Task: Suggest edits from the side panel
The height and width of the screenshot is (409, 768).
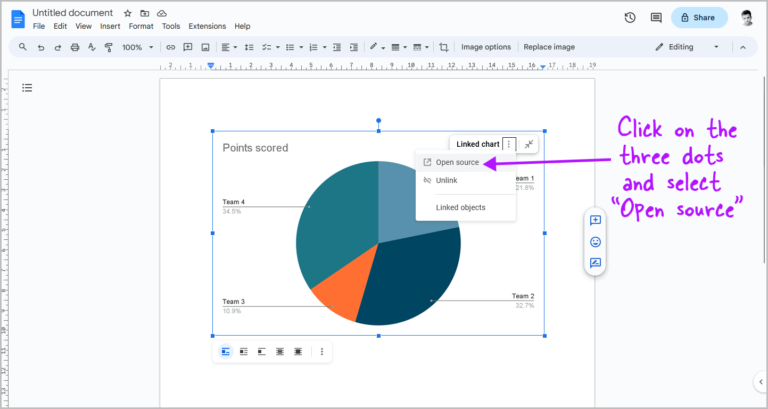Action: coord(595,263)
